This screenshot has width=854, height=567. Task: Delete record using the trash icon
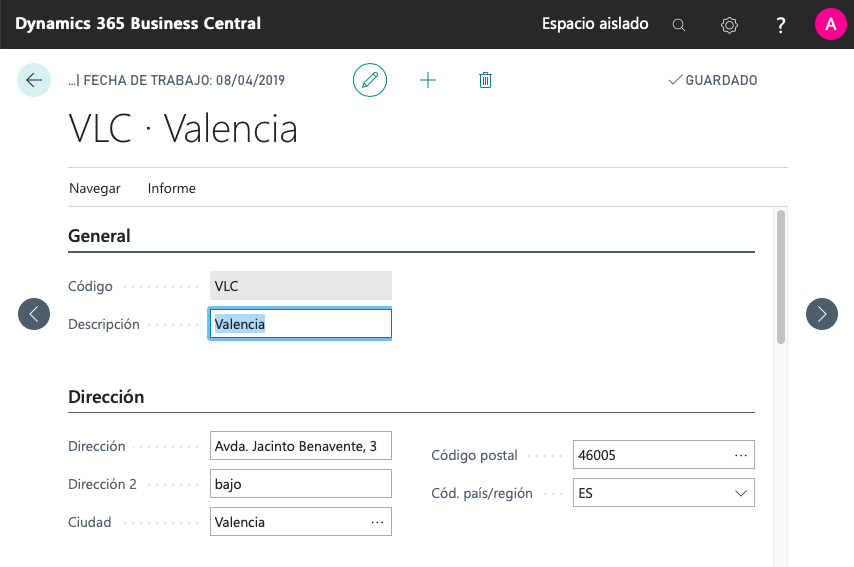[486, 80]
